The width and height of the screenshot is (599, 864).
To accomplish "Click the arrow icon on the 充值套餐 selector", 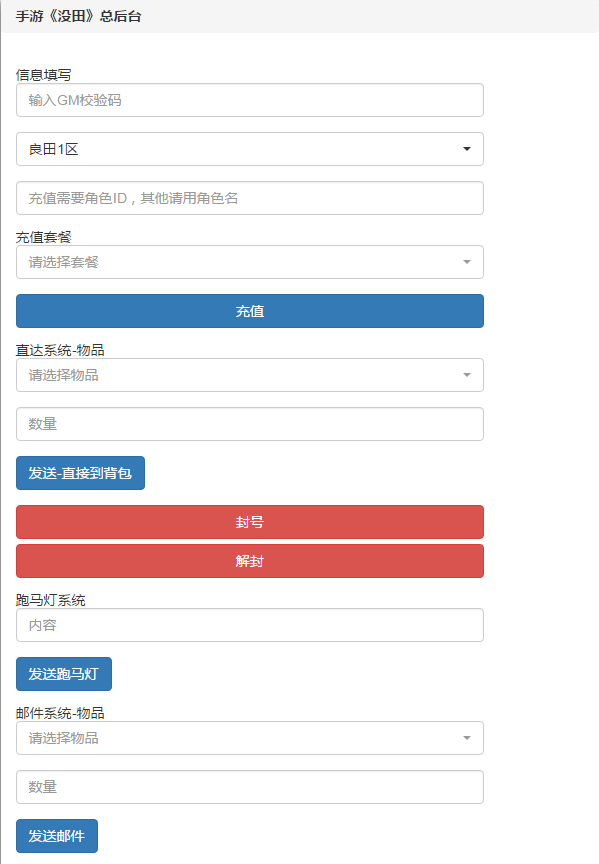I will 467,262.
